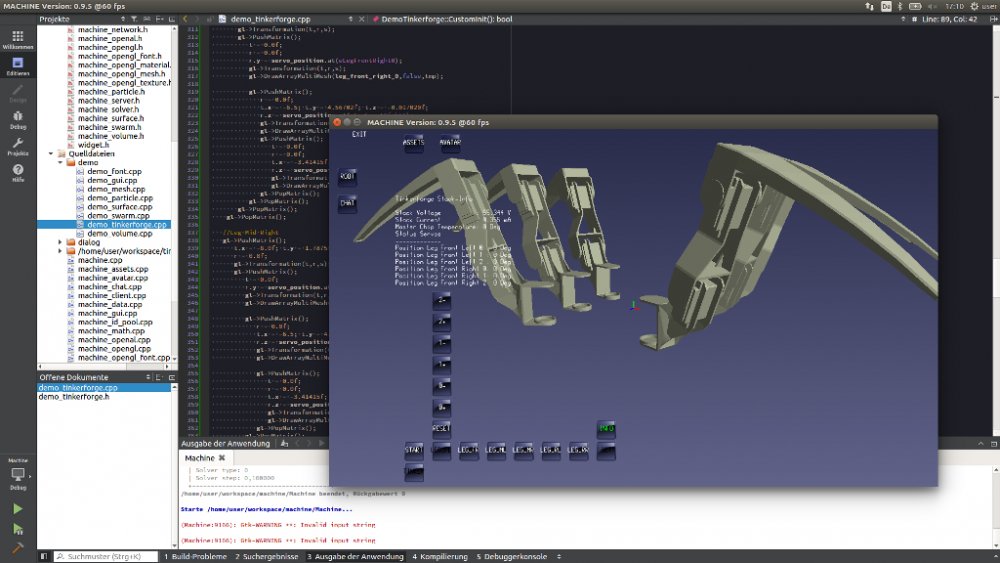Image resolution: width=1000 pixels, height=563 pixels.
Task: Click the AVATAR button in the MACHINE window
Action: coord(450,142)
